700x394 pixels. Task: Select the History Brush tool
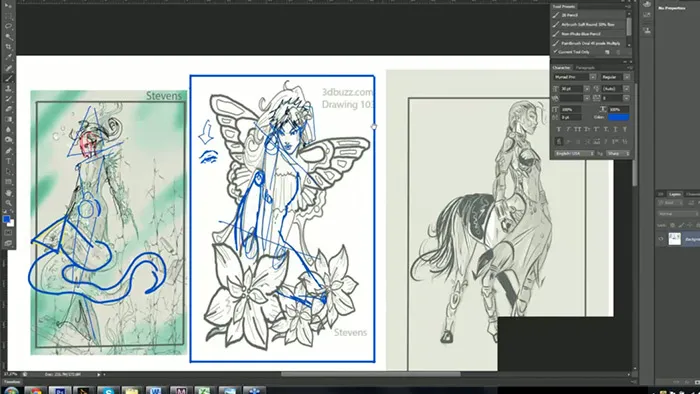click(x=8, y=99)
